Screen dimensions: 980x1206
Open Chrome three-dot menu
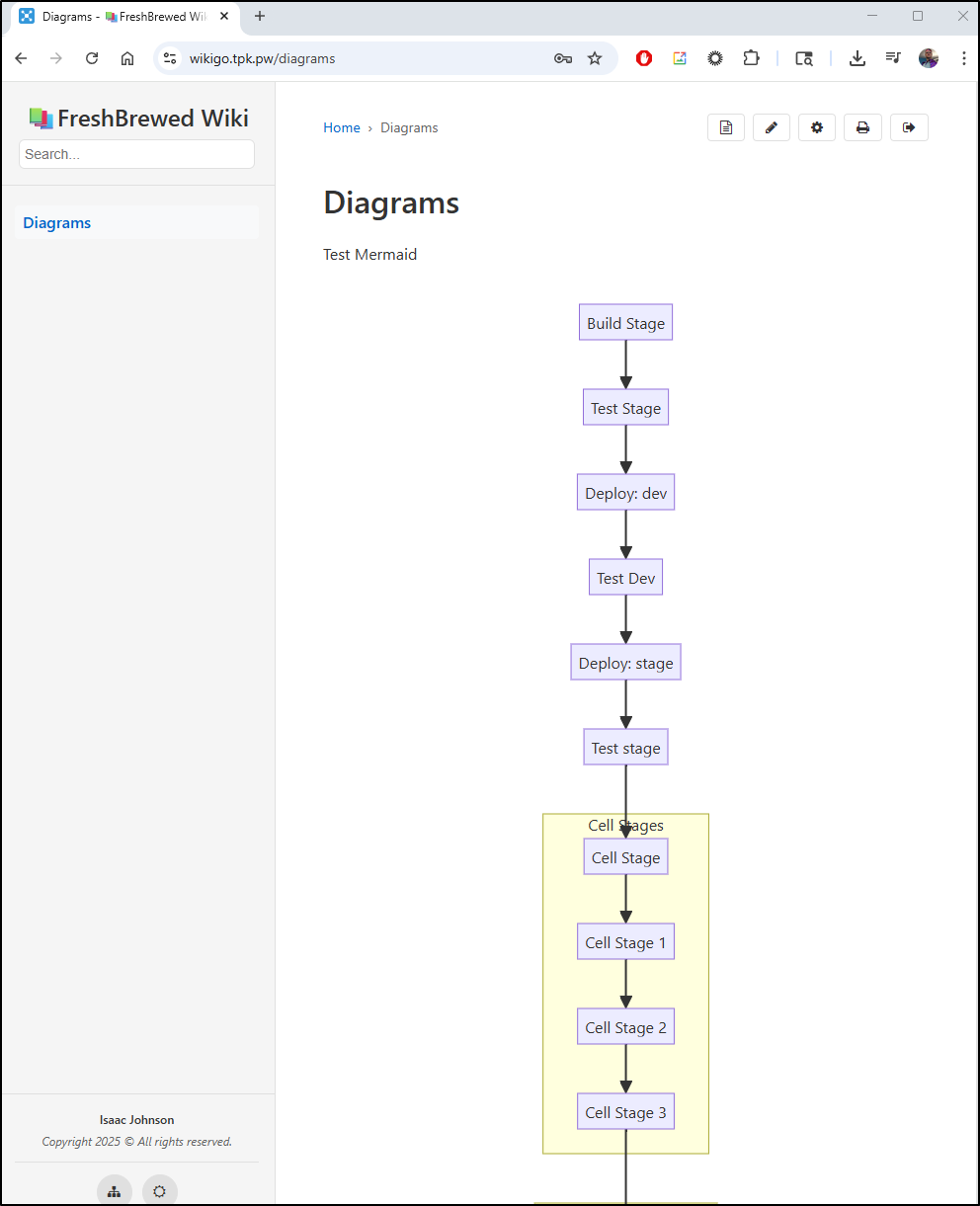click(964, 58)
